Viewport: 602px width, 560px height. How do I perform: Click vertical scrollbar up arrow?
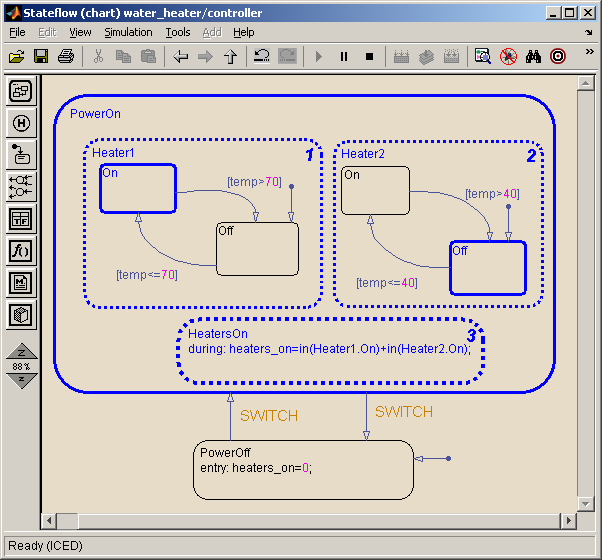coord(585,83)
